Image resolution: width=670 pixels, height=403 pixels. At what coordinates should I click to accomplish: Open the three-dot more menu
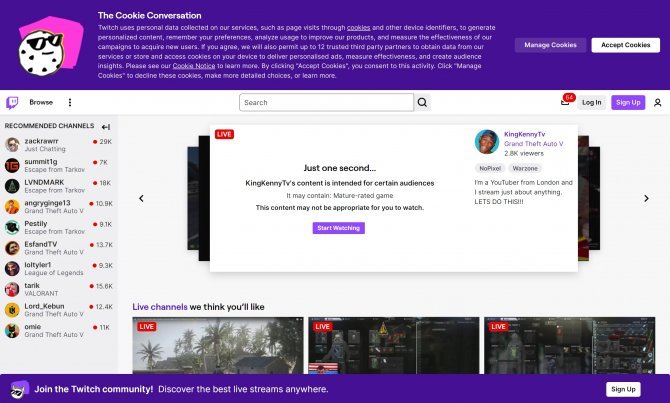point(70,103)
